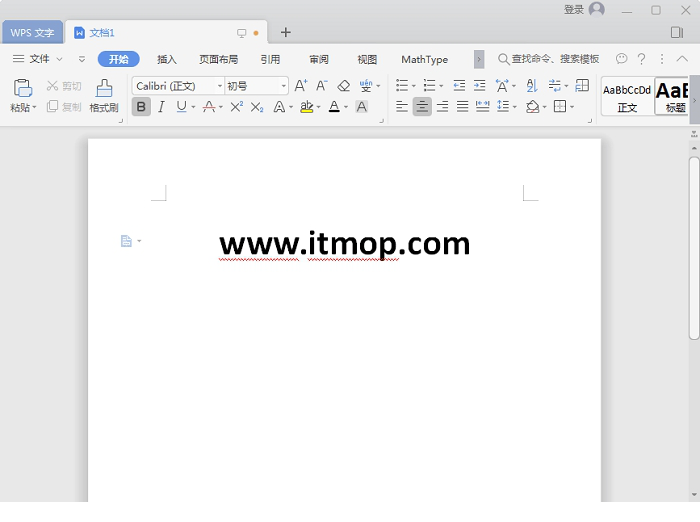Screen dimensions: 700x522
Task: Click the user avatar login icon
Action: coord(596,9)
